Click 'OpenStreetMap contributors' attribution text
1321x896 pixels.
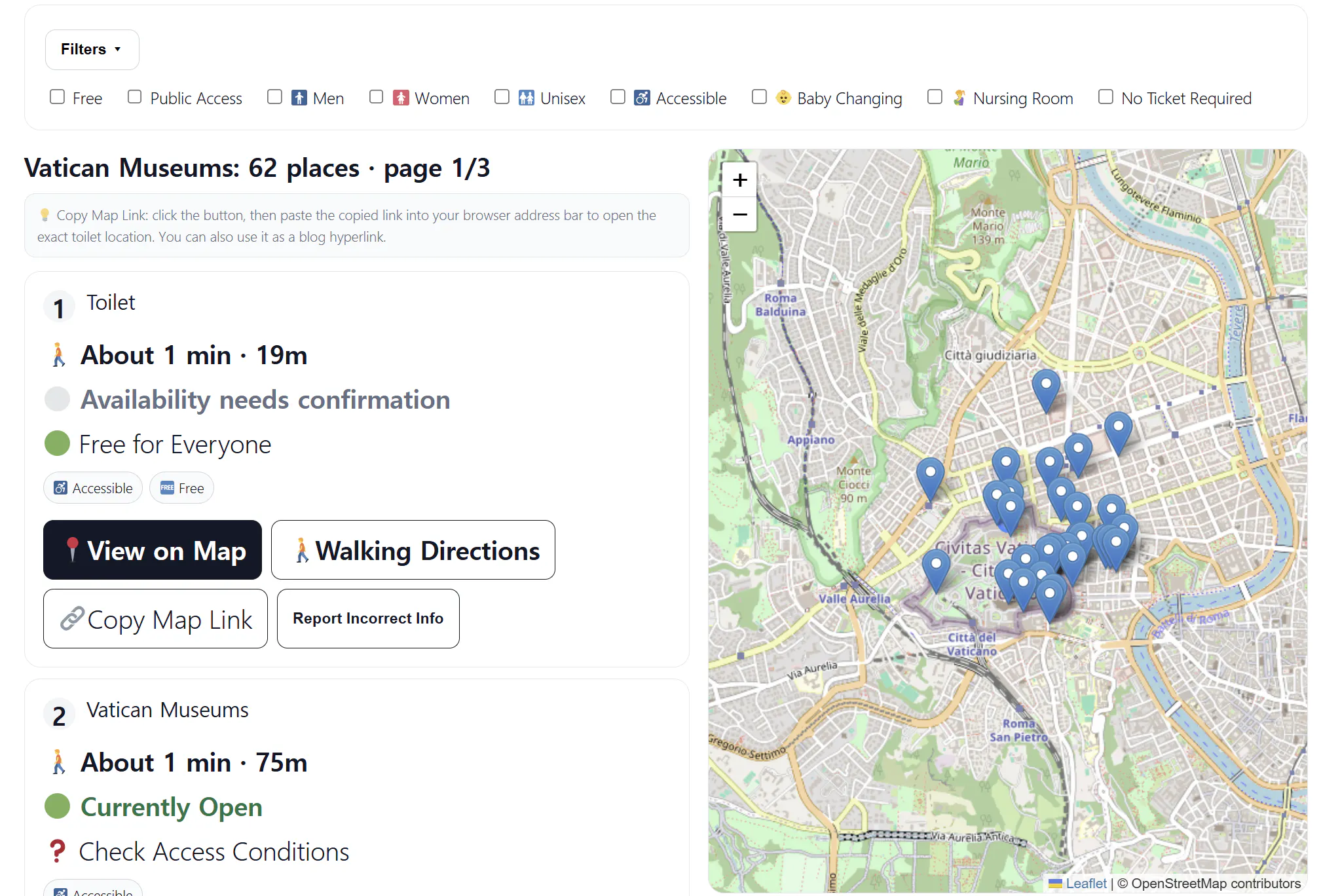[x=1216, y=884]
